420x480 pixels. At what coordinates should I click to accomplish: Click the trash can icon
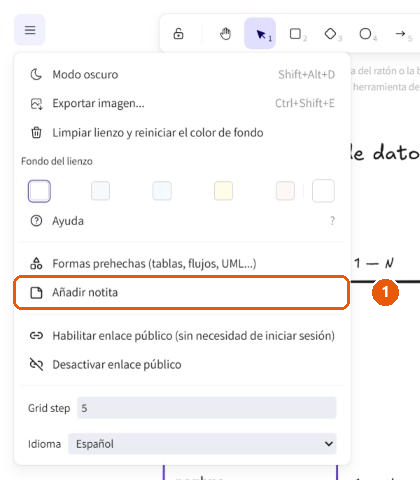36,133
